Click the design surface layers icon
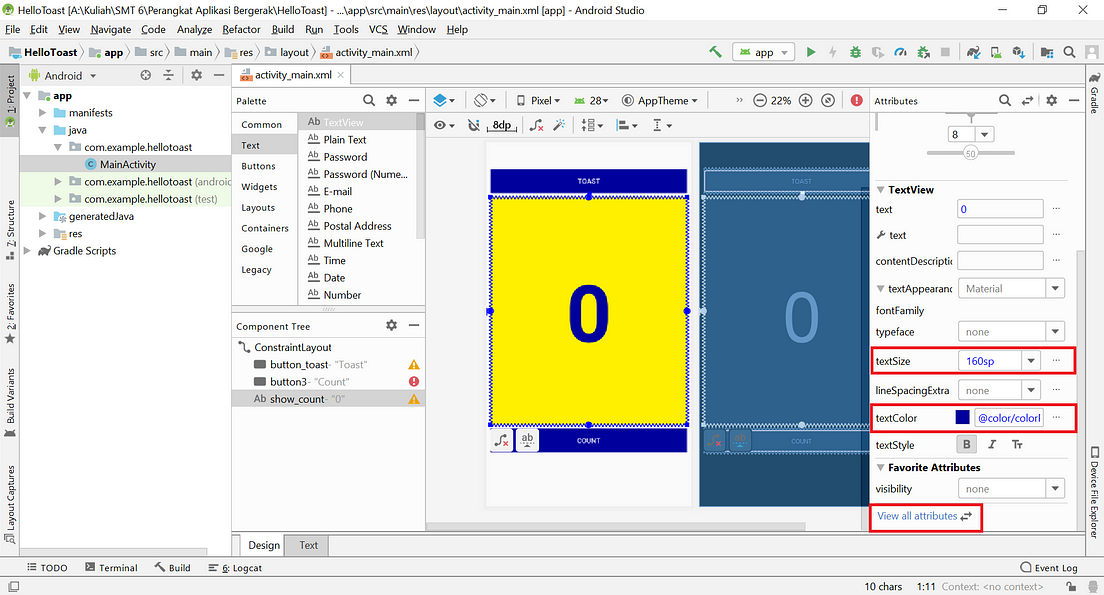The width and height of the screenshot is (1104, 595). pyautogui.click(x=444, y=101)
